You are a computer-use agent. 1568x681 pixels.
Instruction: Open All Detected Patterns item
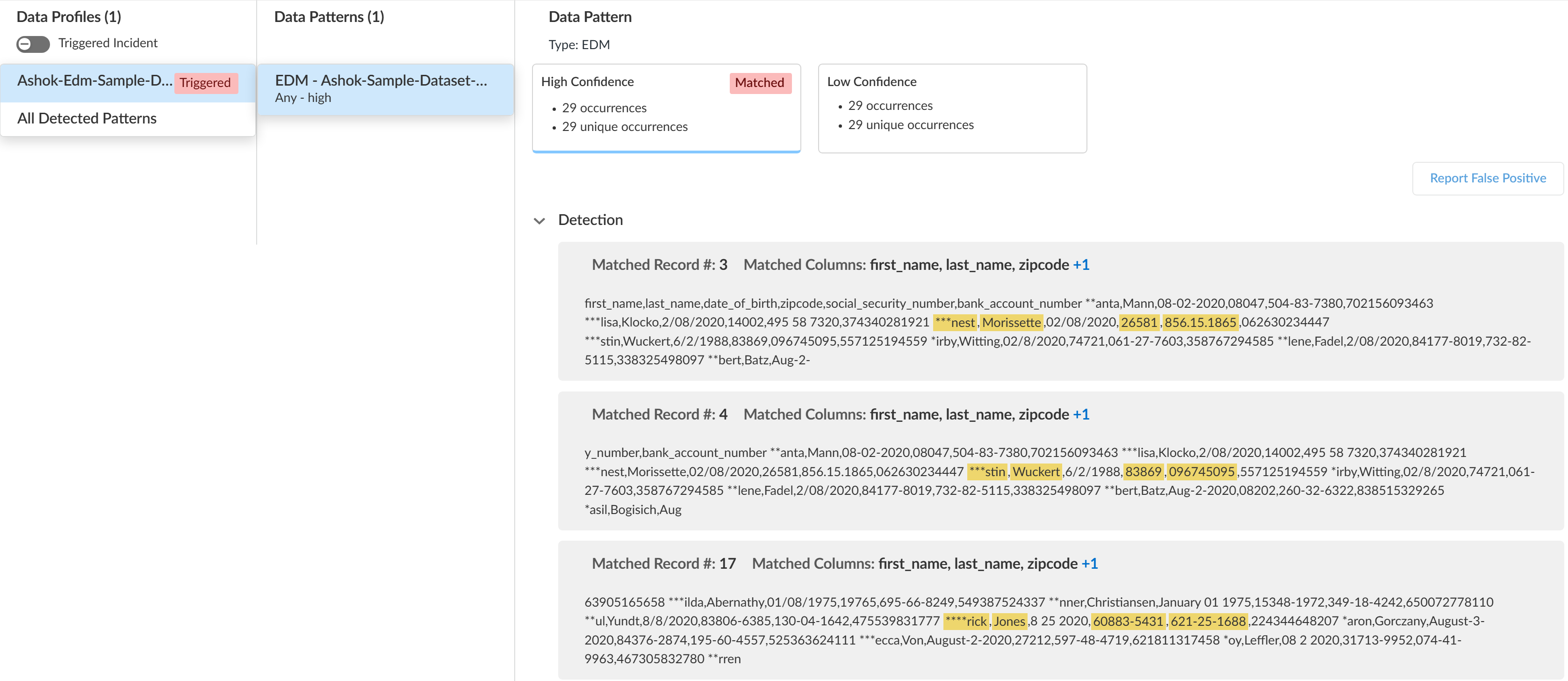click(87, 118)
